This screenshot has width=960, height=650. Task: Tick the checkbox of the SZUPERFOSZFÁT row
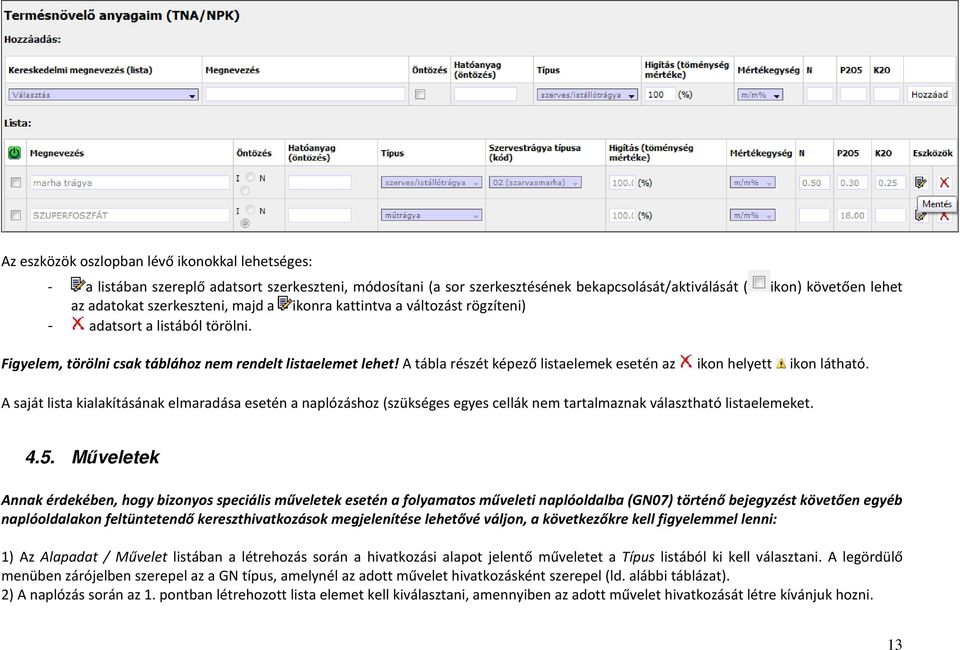pos(16,215)
